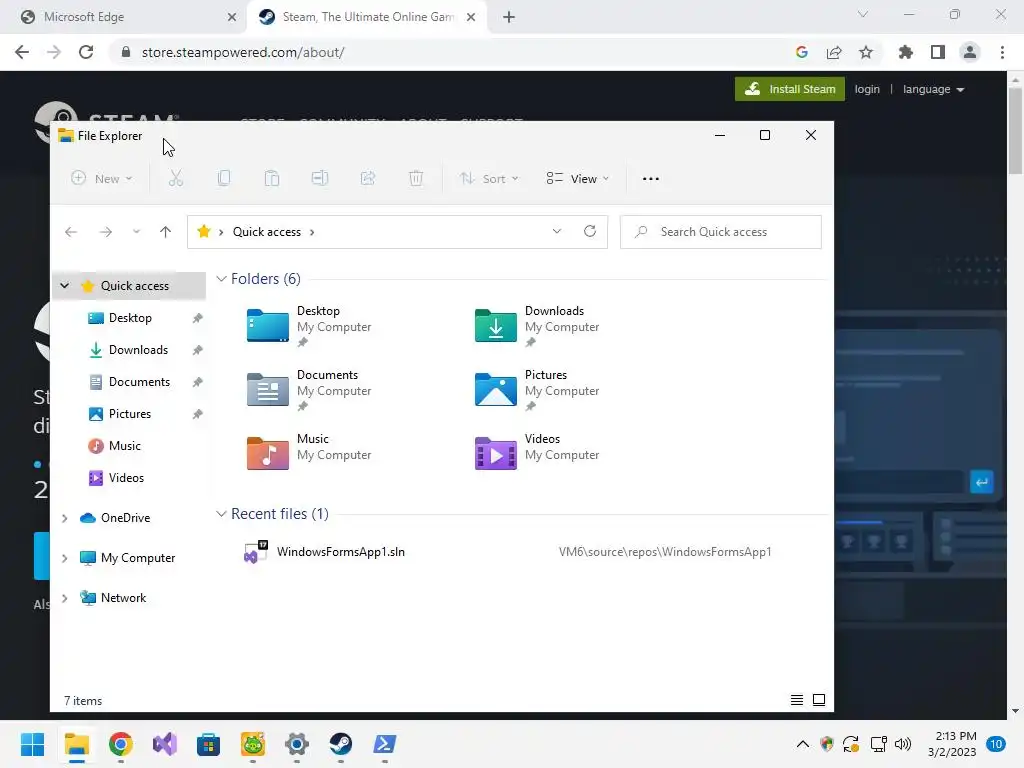1024x768 pixels.
Task: Expand the My Computer tree node
Action: [65, 558]
